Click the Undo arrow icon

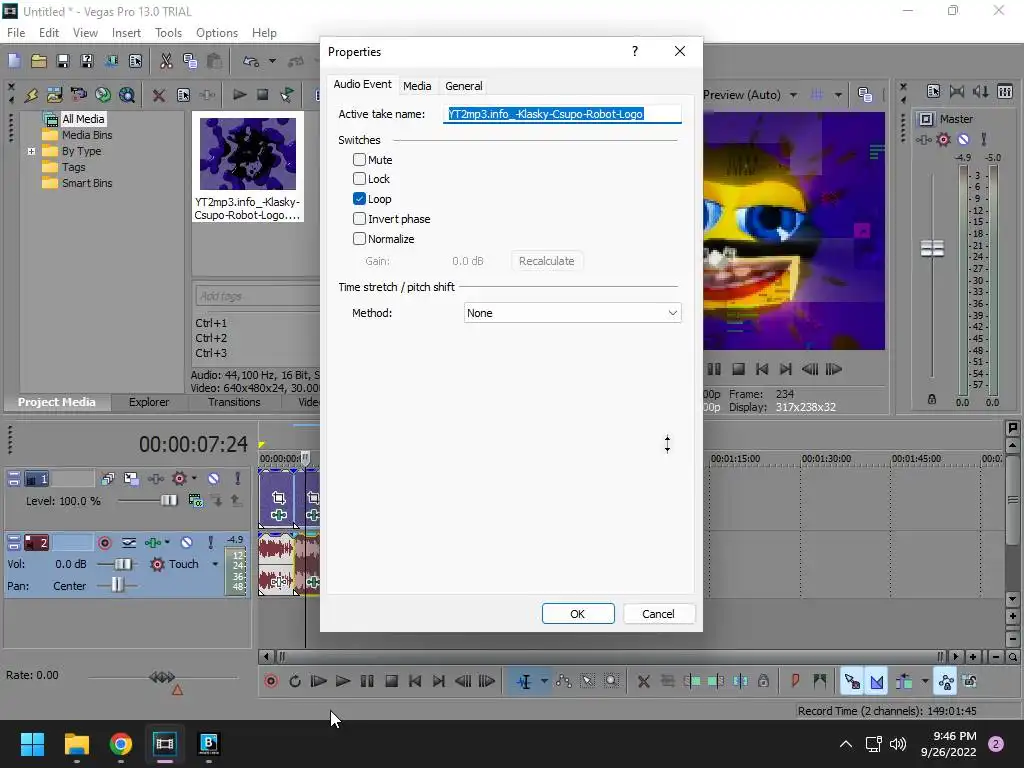click(251, 61)
